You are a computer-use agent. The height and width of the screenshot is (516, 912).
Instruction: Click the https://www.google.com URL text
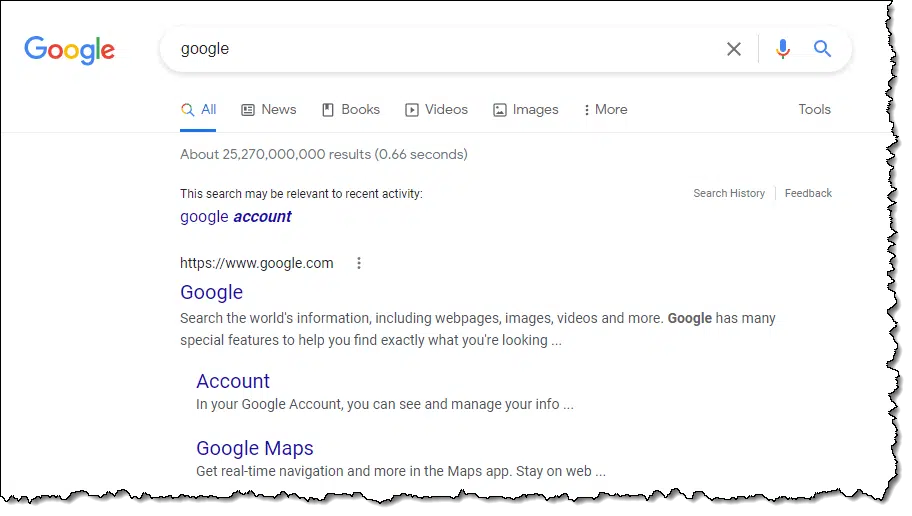tap(256, 263)
